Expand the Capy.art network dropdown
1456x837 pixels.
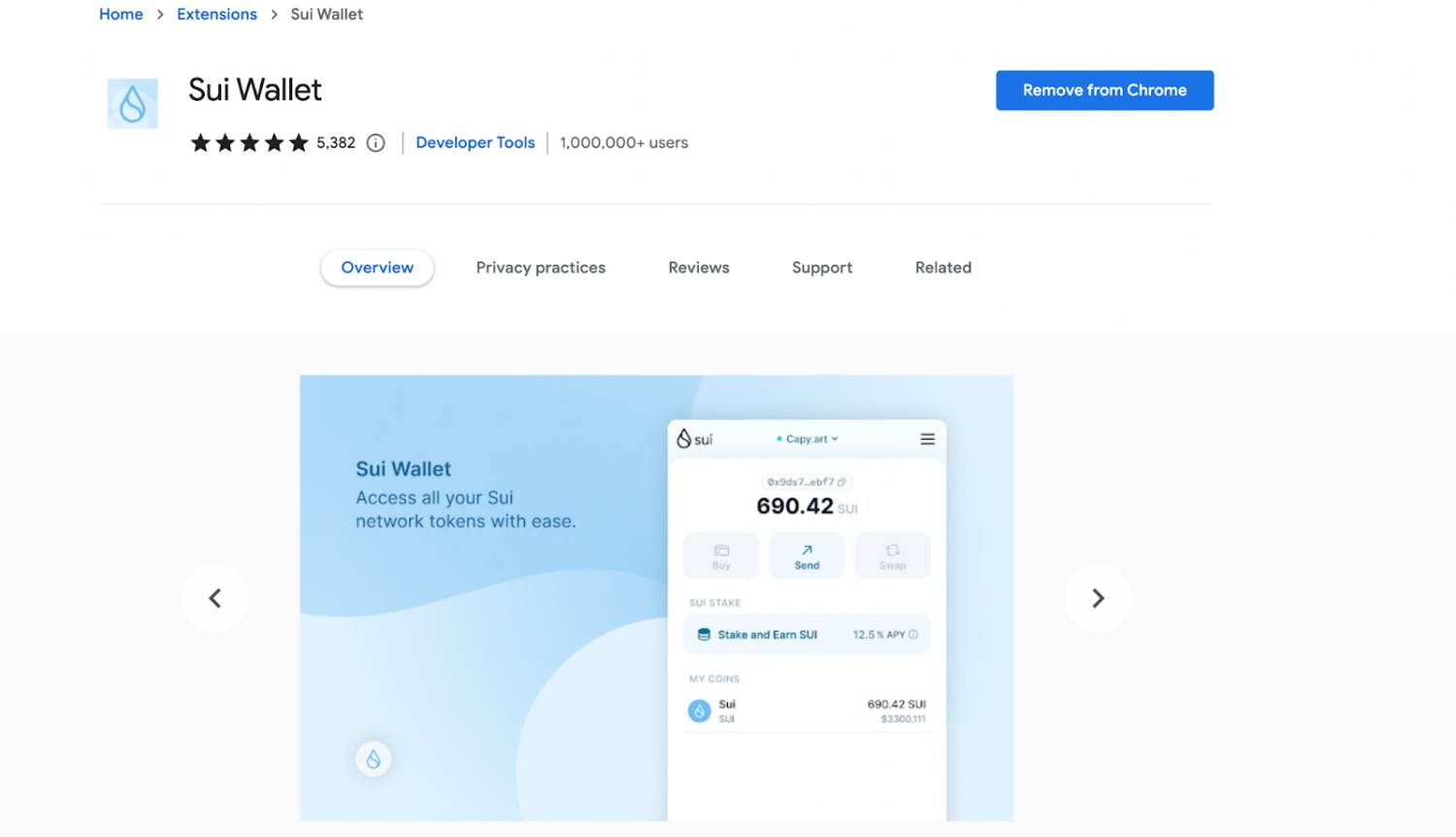point(807,439)
